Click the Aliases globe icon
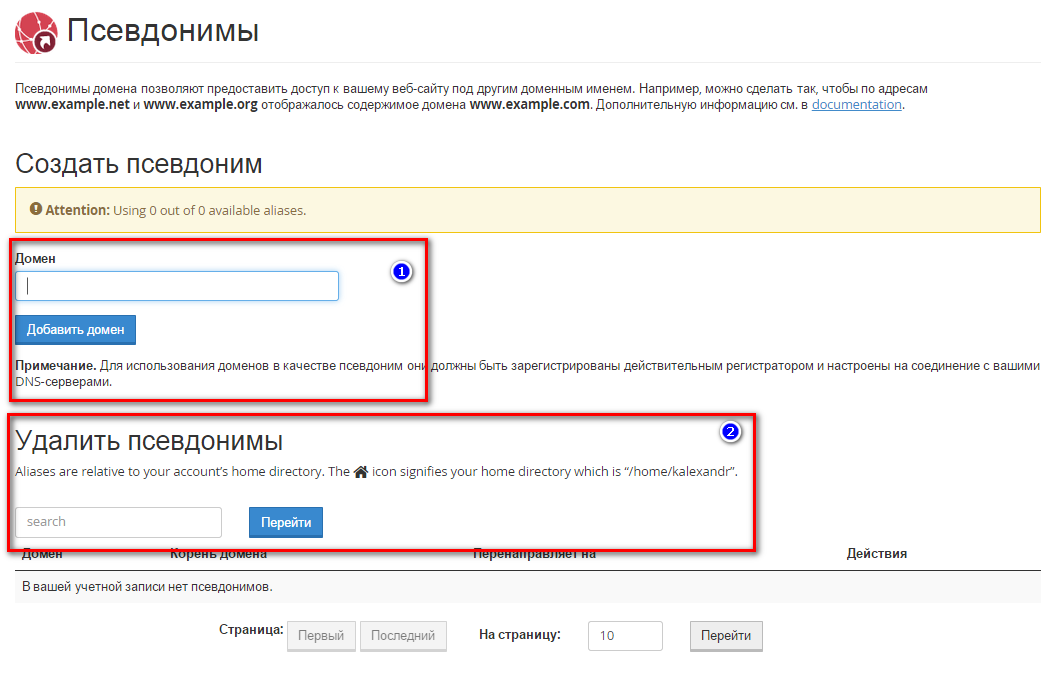 tap(36, 32)
